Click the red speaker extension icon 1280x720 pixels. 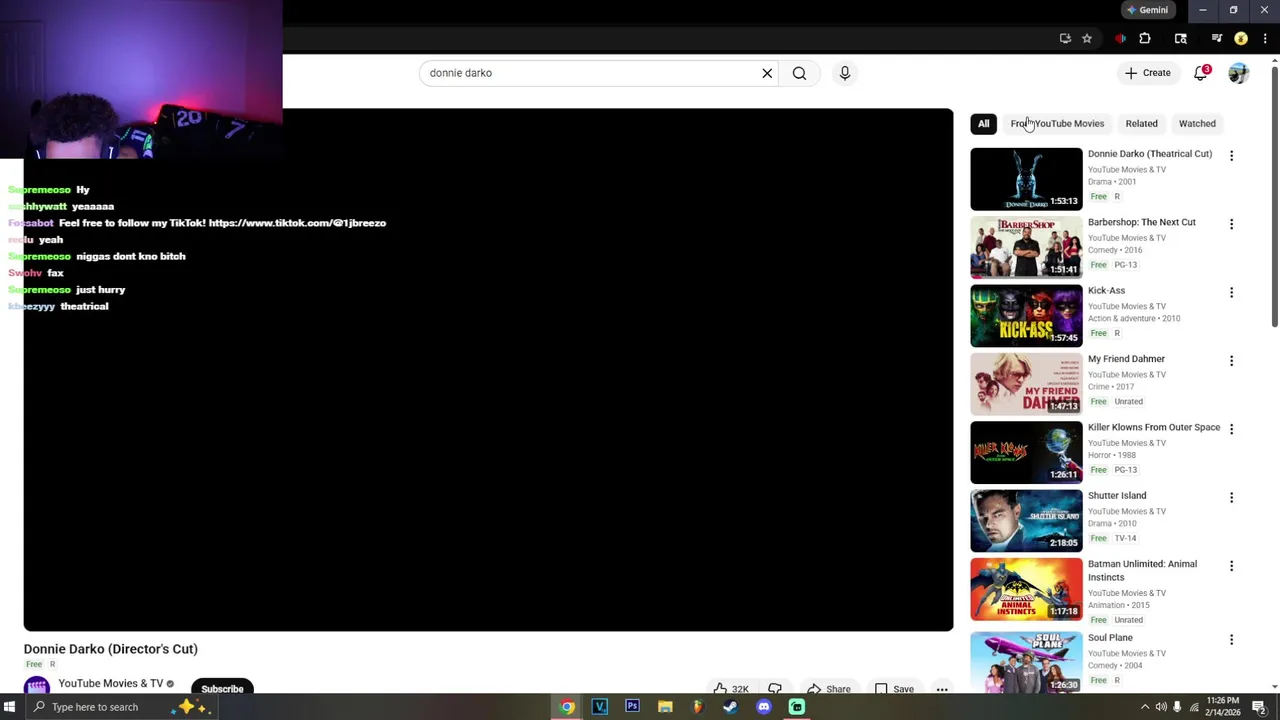click(1120, 39)
